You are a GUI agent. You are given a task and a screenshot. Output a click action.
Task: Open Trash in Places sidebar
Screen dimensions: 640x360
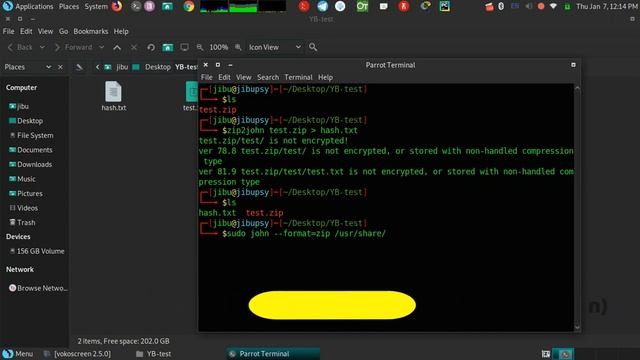tap(22, 222)
